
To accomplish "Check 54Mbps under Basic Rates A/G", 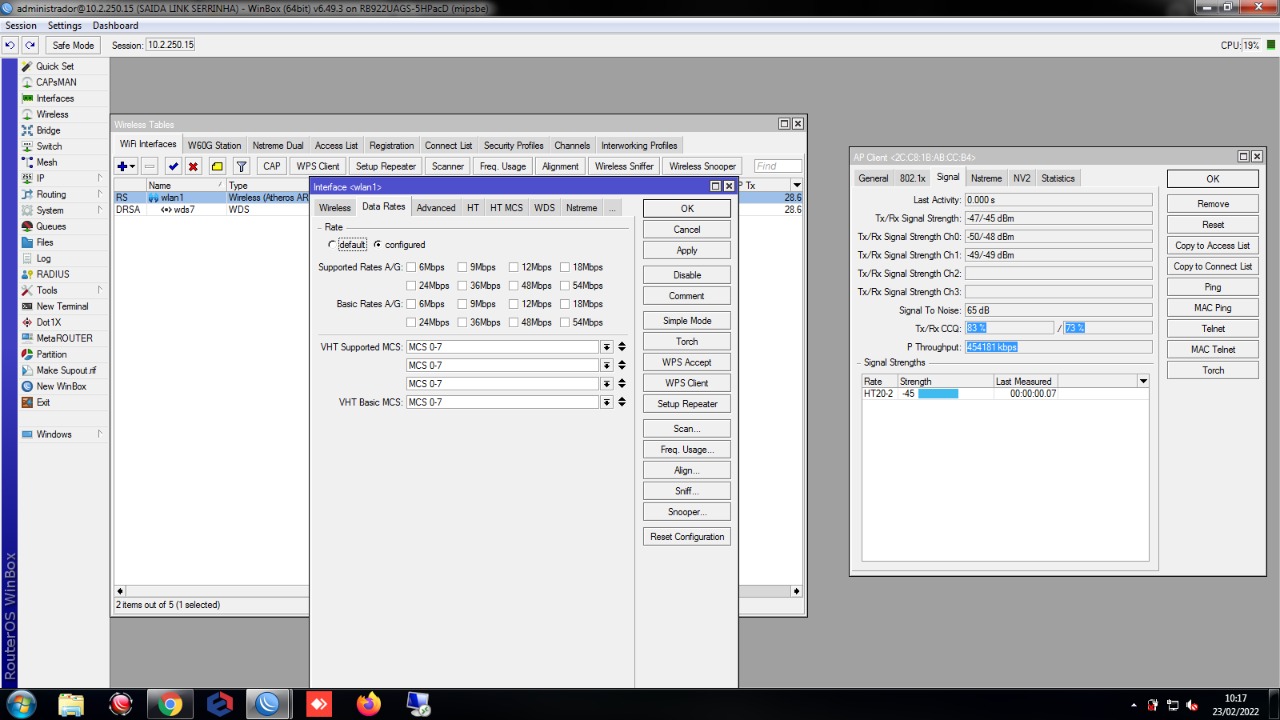I will pyautogui.click(x=565, y=323).
